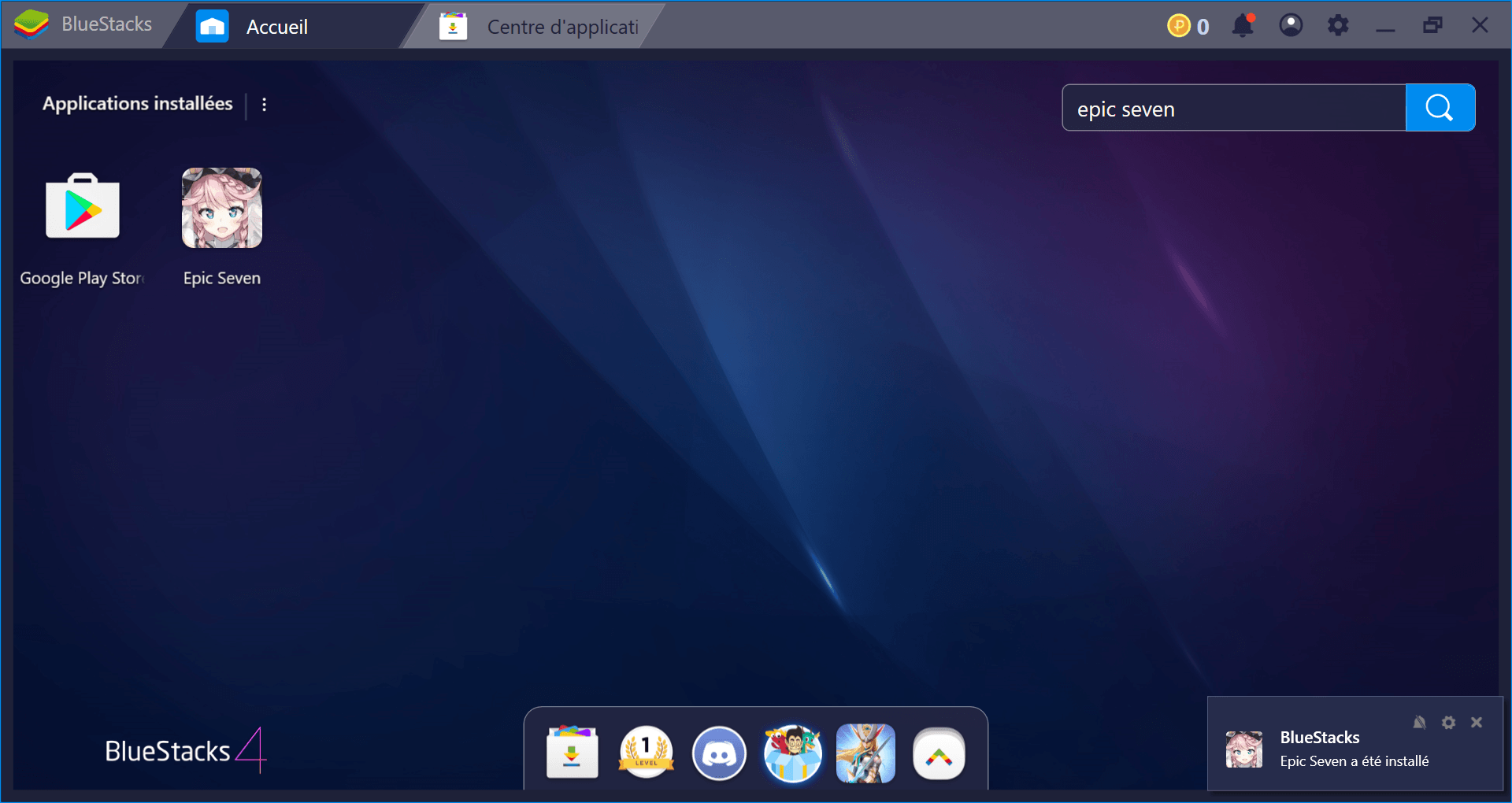Open the warrior game dock icon
This screenshot has height=803, width=1512.
(x=865, y=753)
